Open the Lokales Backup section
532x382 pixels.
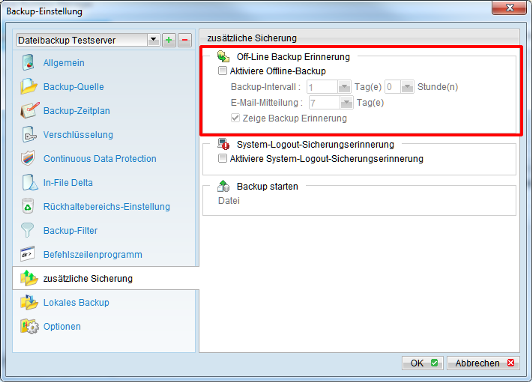coord(76,302)
